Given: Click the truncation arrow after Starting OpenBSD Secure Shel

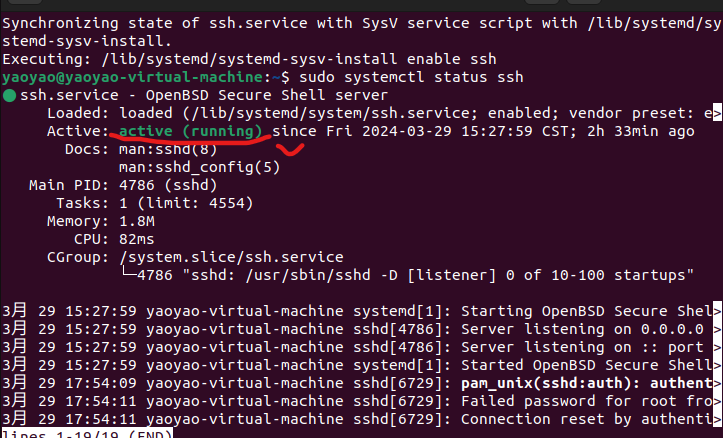Looking at the screenshot, I should 717,311.
